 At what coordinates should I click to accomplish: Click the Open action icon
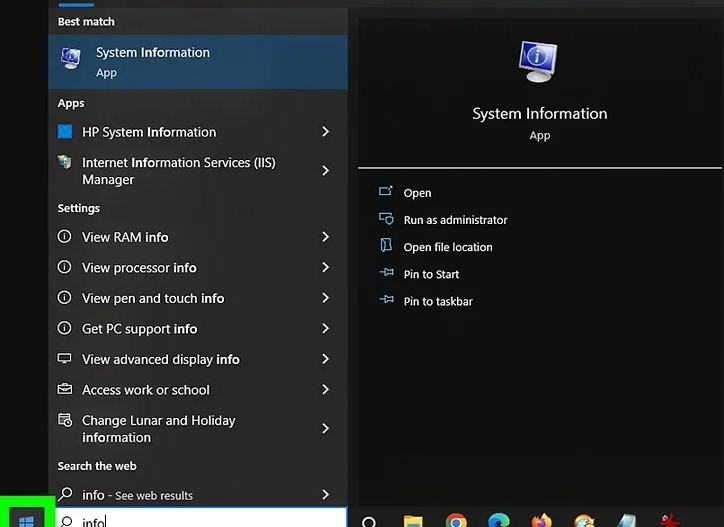click(386, 191)
